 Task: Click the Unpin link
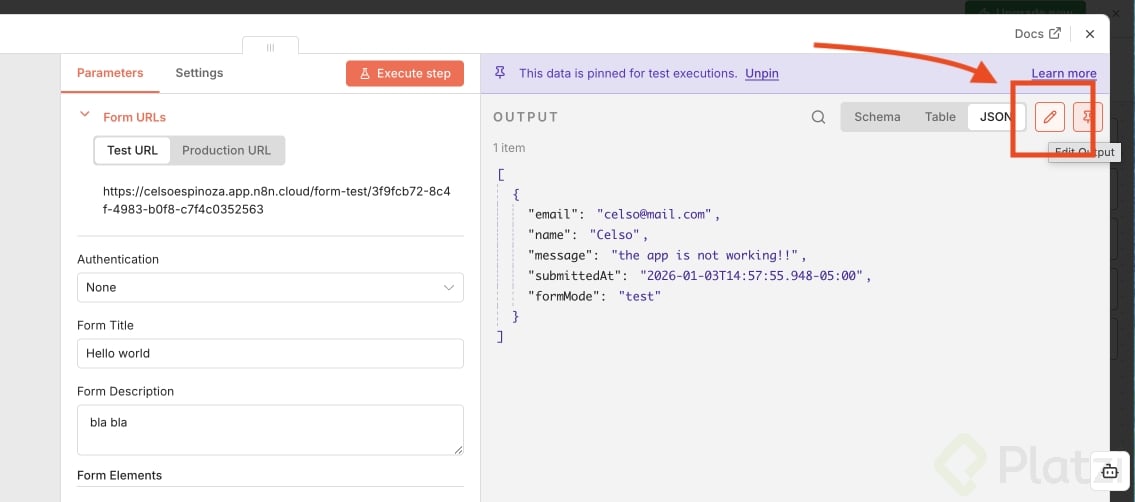(x=762, y=73)
